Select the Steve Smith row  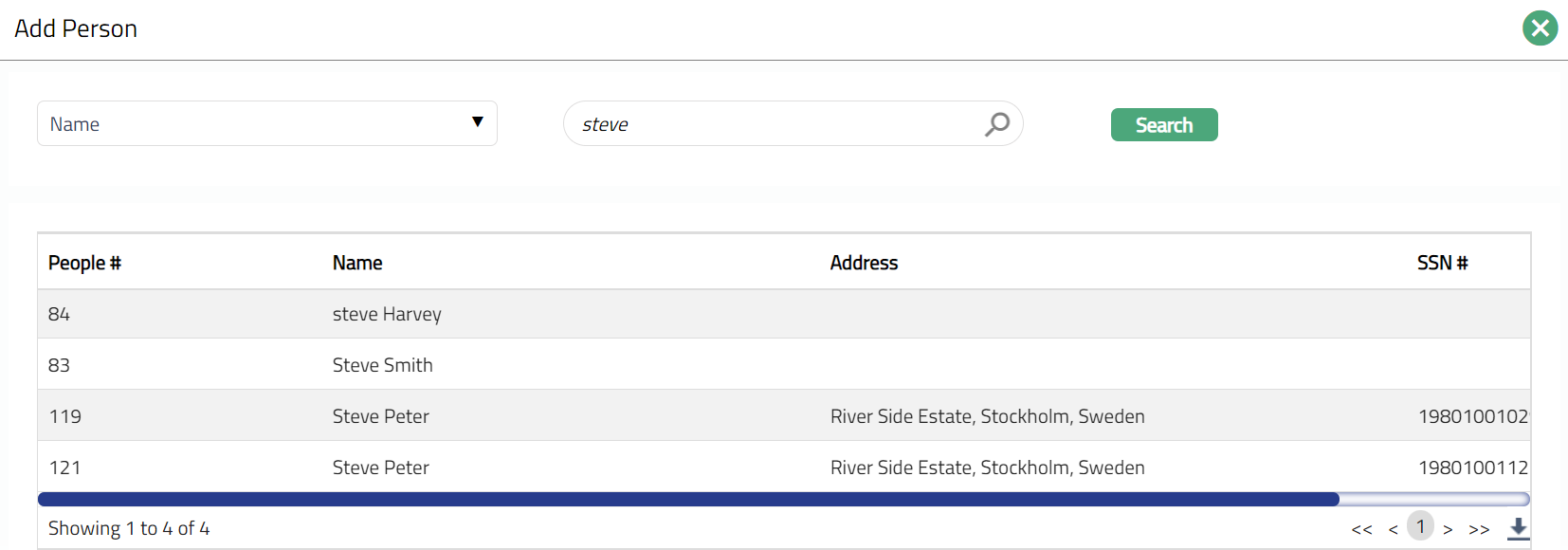click(x=382, y=365)
